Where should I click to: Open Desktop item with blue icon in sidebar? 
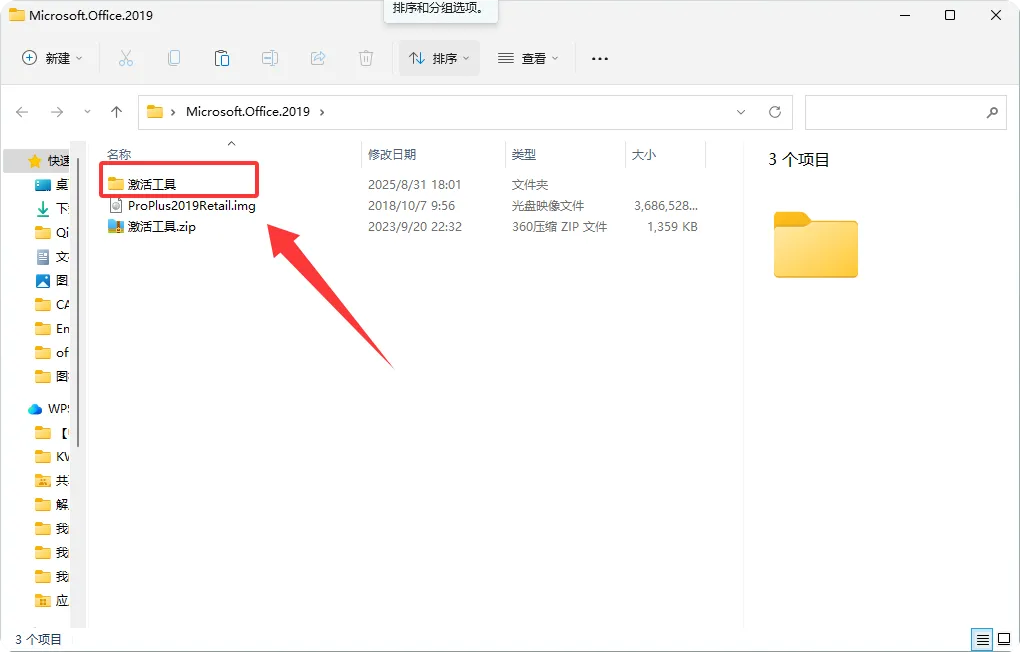tap(51, 184)
